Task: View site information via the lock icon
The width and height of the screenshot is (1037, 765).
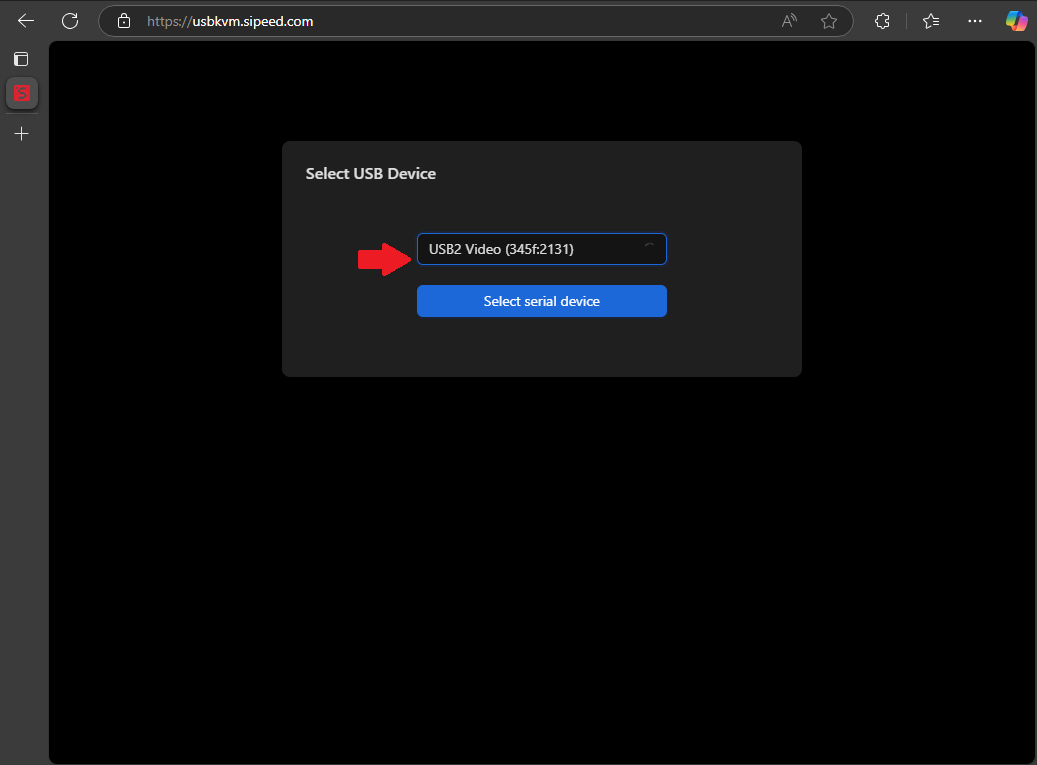Action: pos(124,21)
